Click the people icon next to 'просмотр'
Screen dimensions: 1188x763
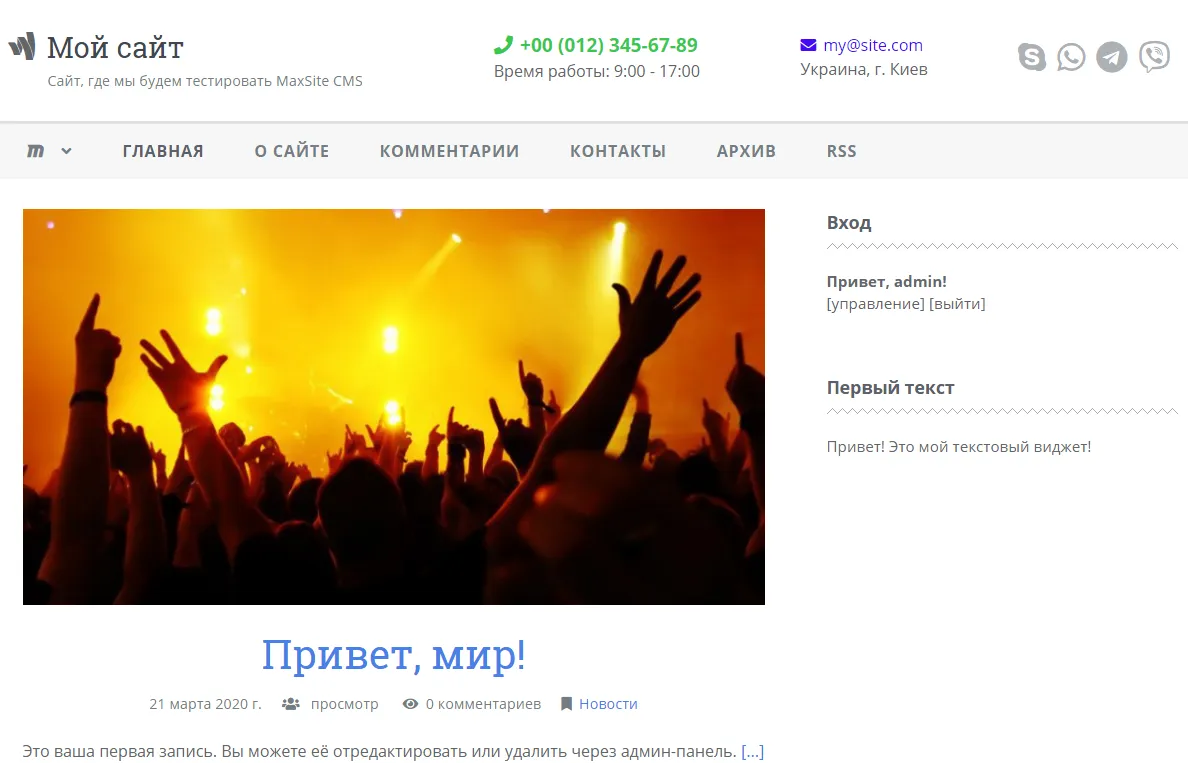(288, 704)
